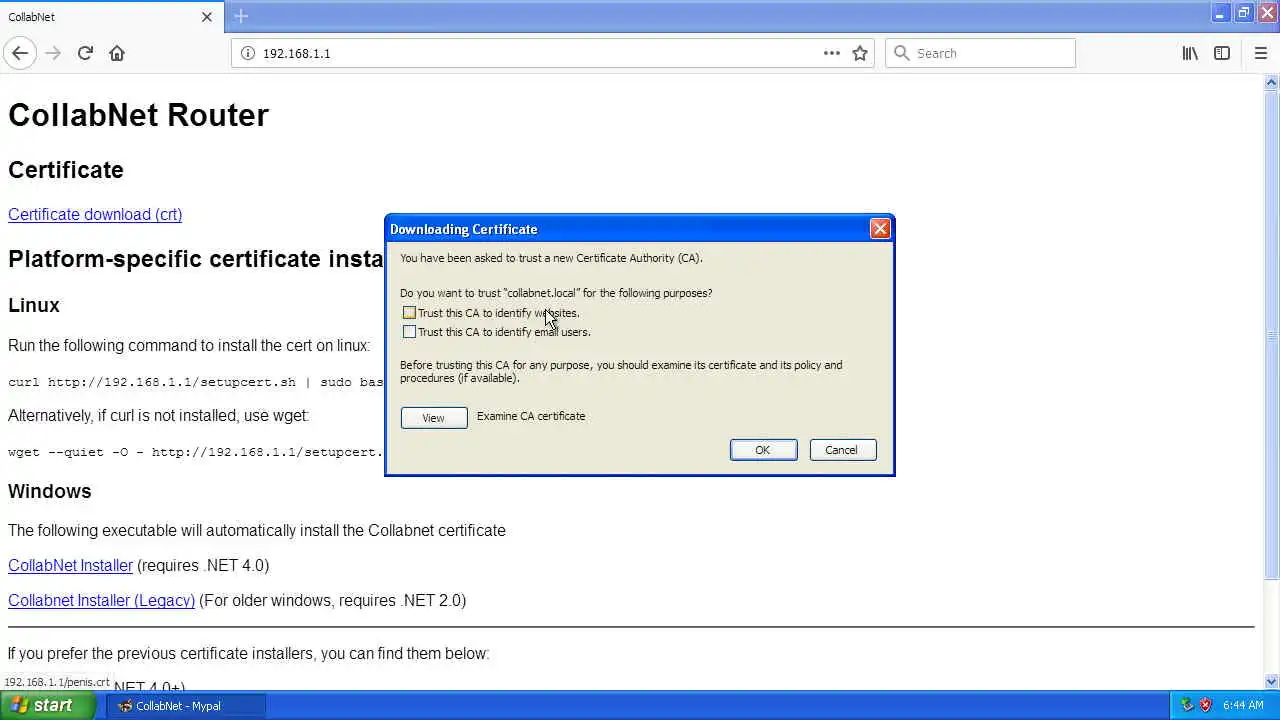Cancel the certificate download dialog
Image resolution: width=1280 pixels, height=720 pixels.
pos(841,450)
